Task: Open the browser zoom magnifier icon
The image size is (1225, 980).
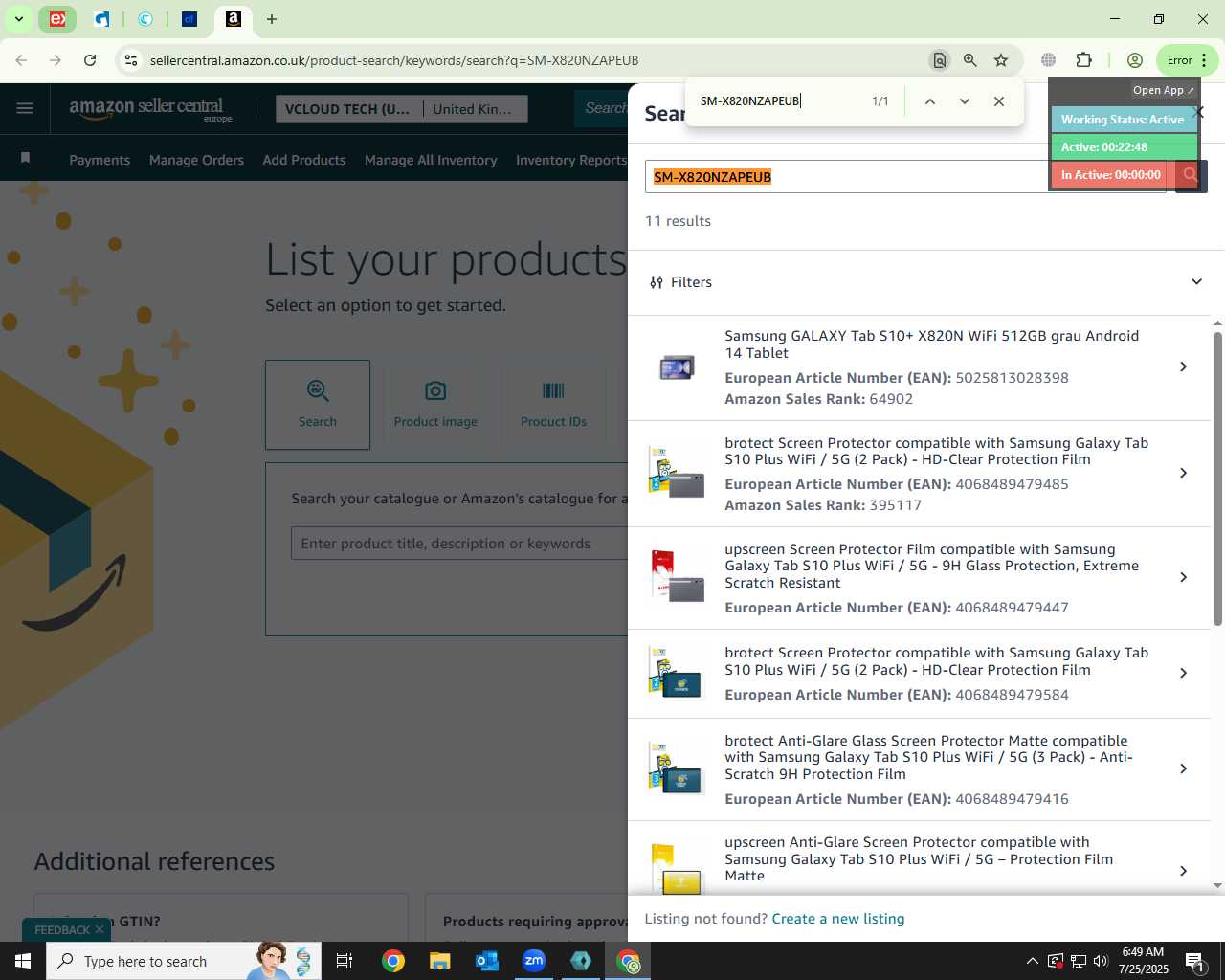Action: (x=970, y=60)
